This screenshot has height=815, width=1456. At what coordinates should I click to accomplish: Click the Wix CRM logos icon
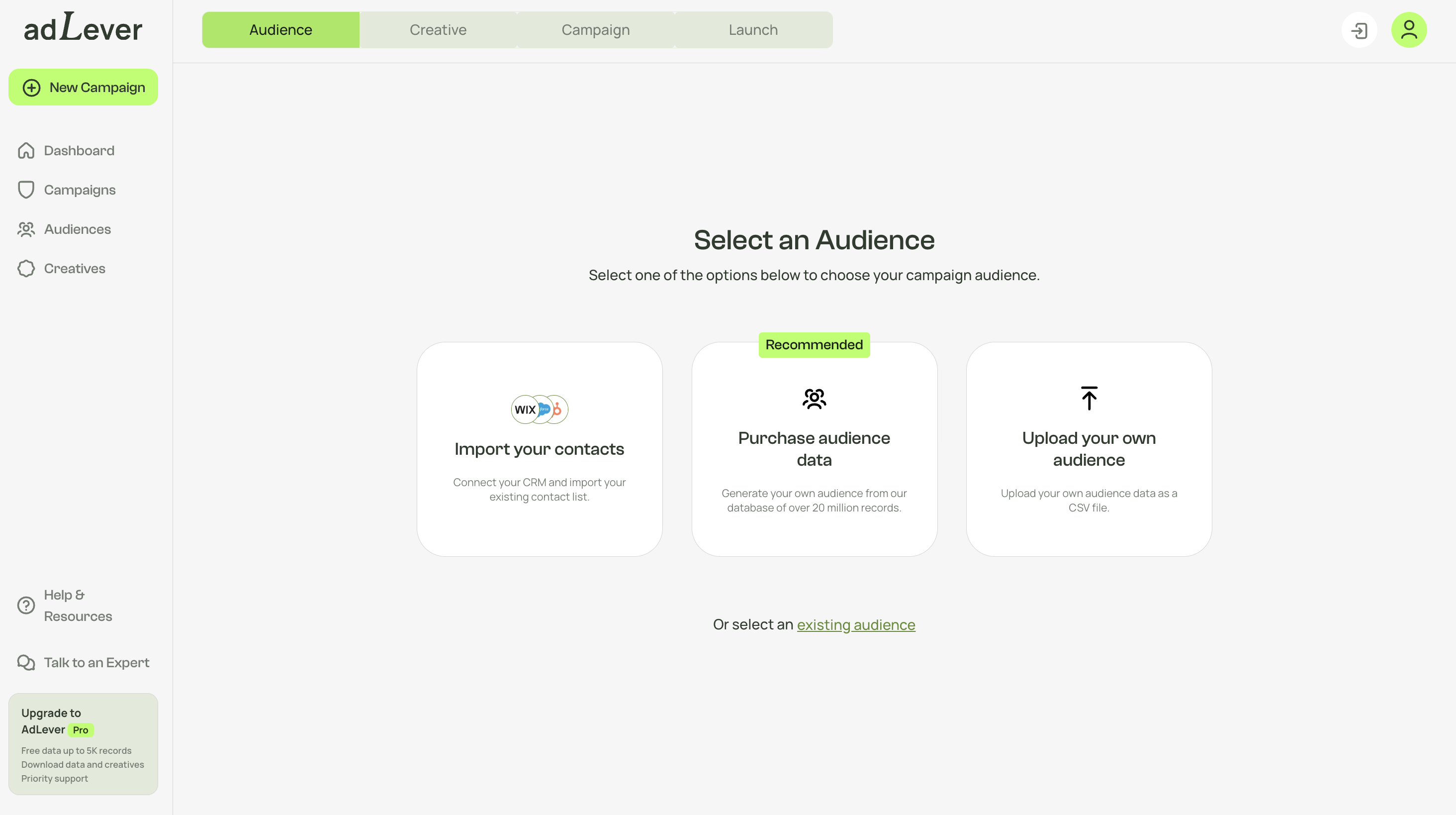click(540, 409)
